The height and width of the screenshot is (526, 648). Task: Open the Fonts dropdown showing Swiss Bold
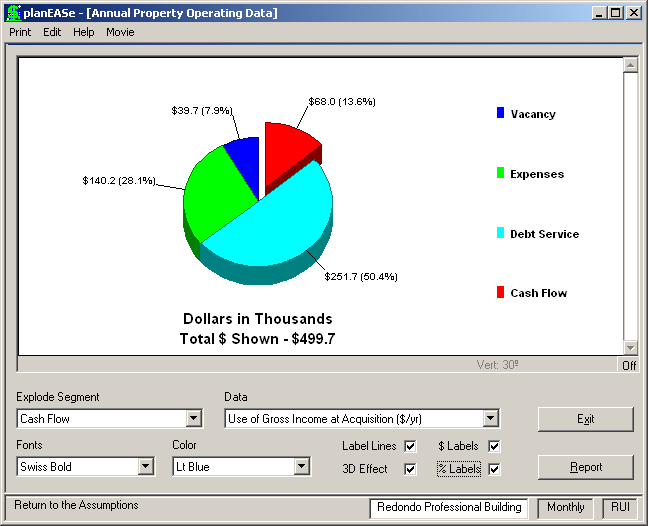pos(145,466)
